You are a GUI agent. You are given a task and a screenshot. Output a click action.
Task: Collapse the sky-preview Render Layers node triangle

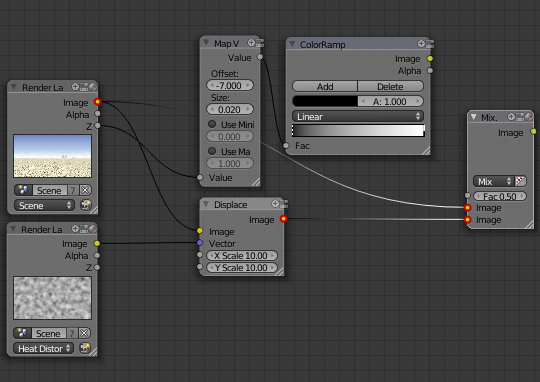point(14,87)
